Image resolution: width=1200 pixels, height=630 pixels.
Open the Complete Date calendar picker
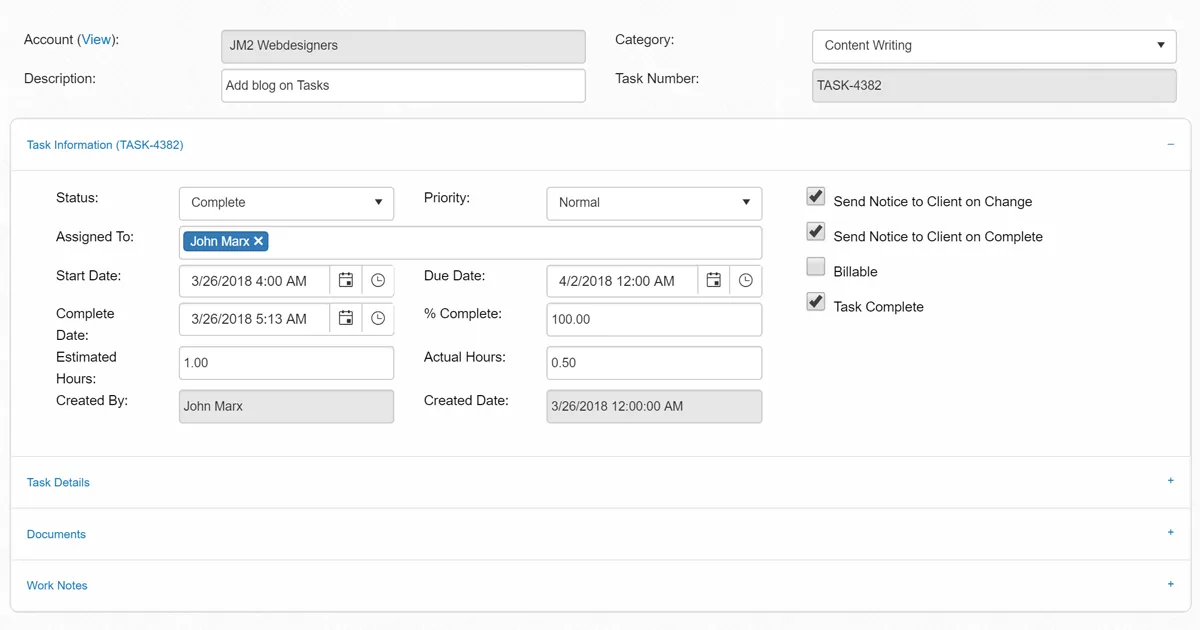tap(345, 318)
